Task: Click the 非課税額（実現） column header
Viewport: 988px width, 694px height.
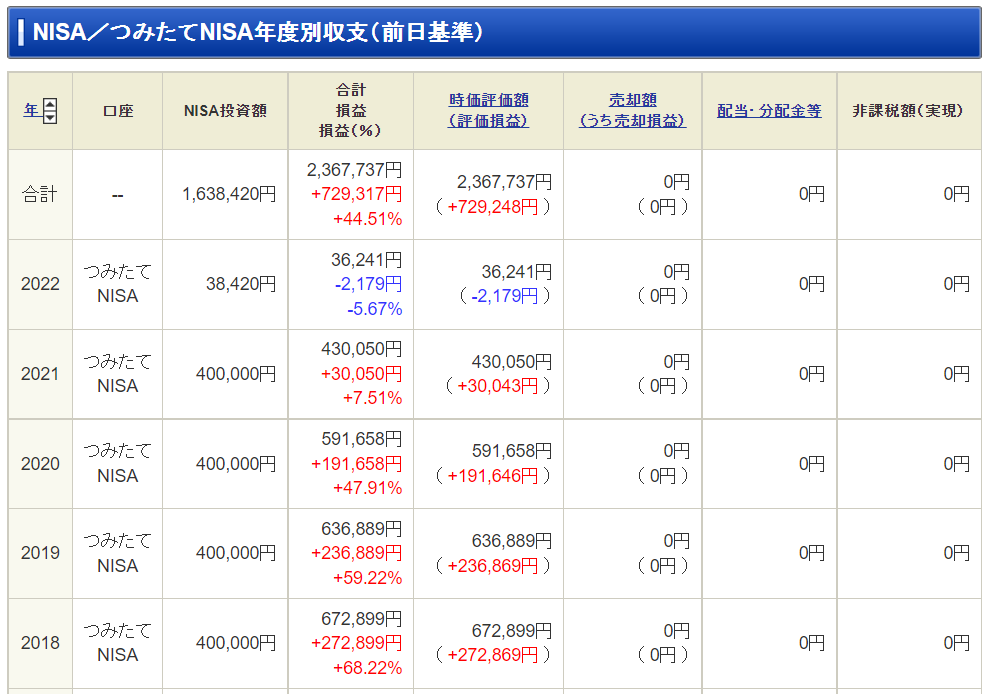Action: pos(907,111)
